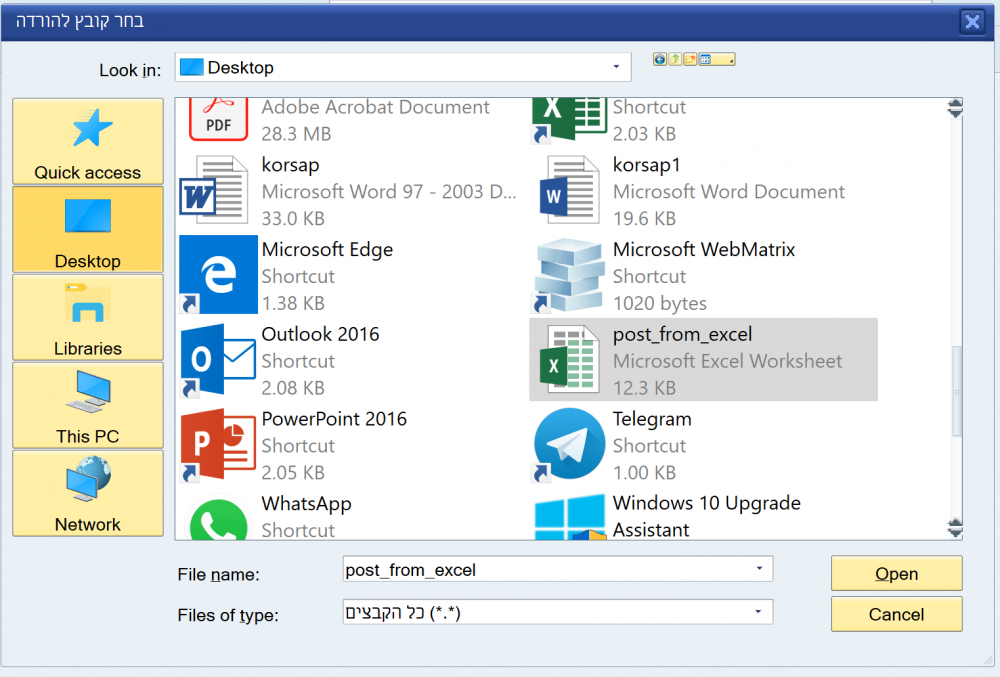Select the WhatsApp shortcut icon
1000x677 pixels.
(x=218, y=518)
